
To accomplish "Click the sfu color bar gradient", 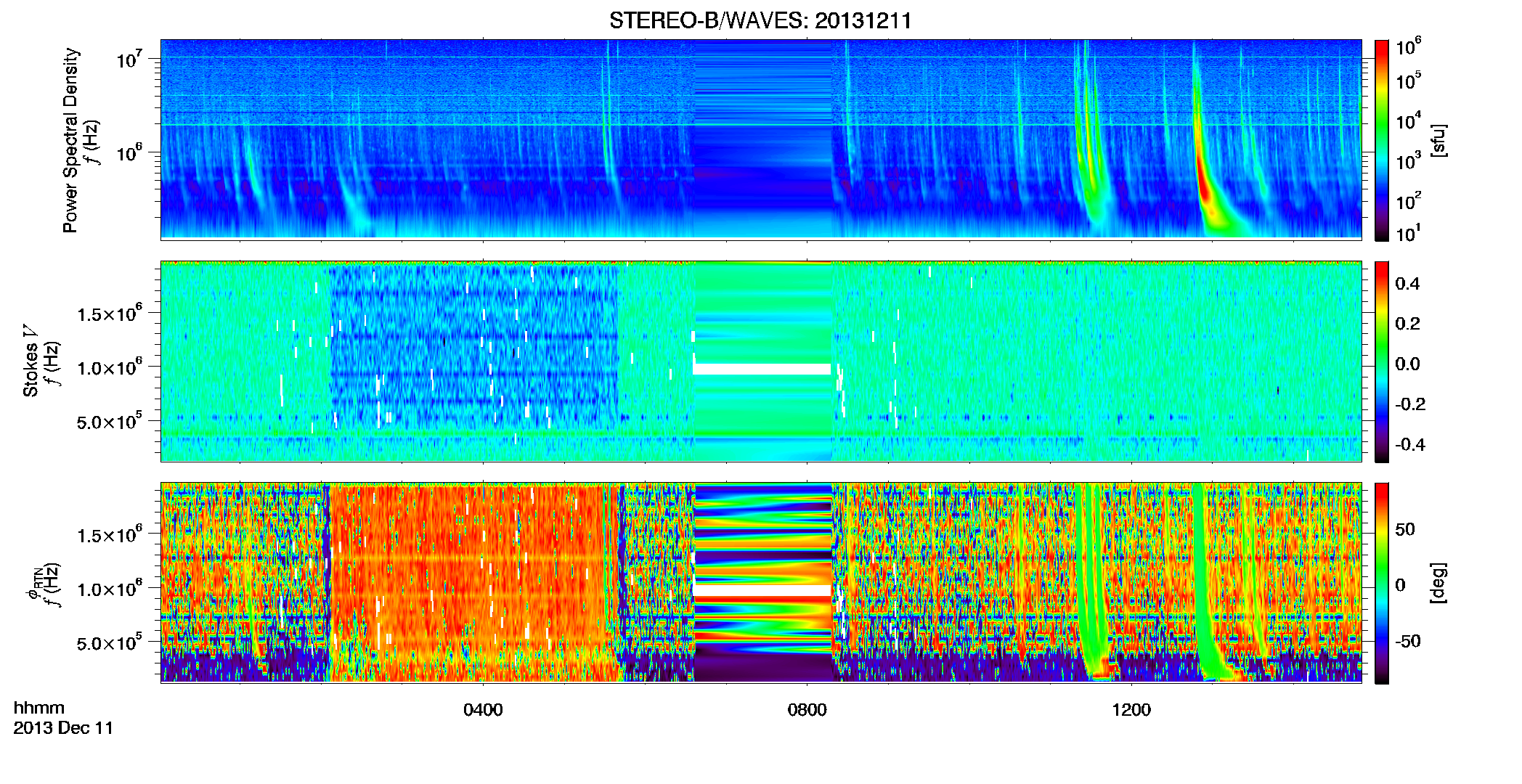I will [x=1382, y=140].
